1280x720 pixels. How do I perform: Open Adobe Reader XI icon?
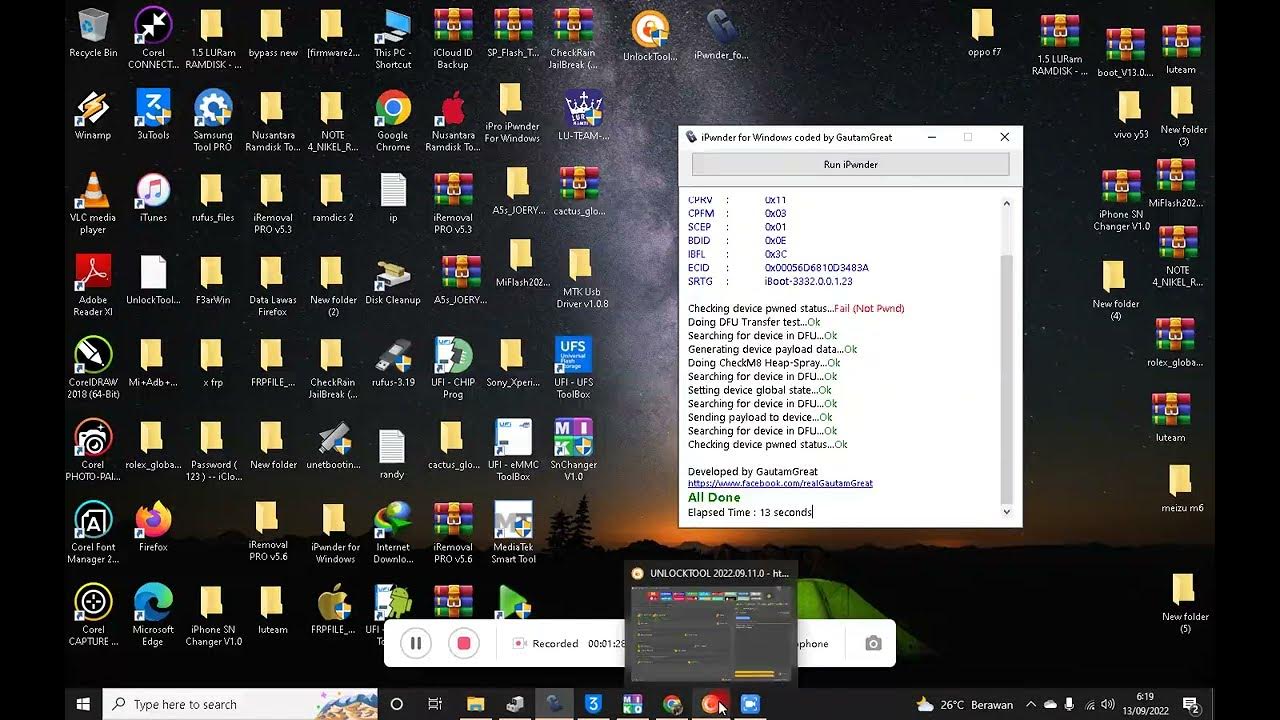pos(93,285)
